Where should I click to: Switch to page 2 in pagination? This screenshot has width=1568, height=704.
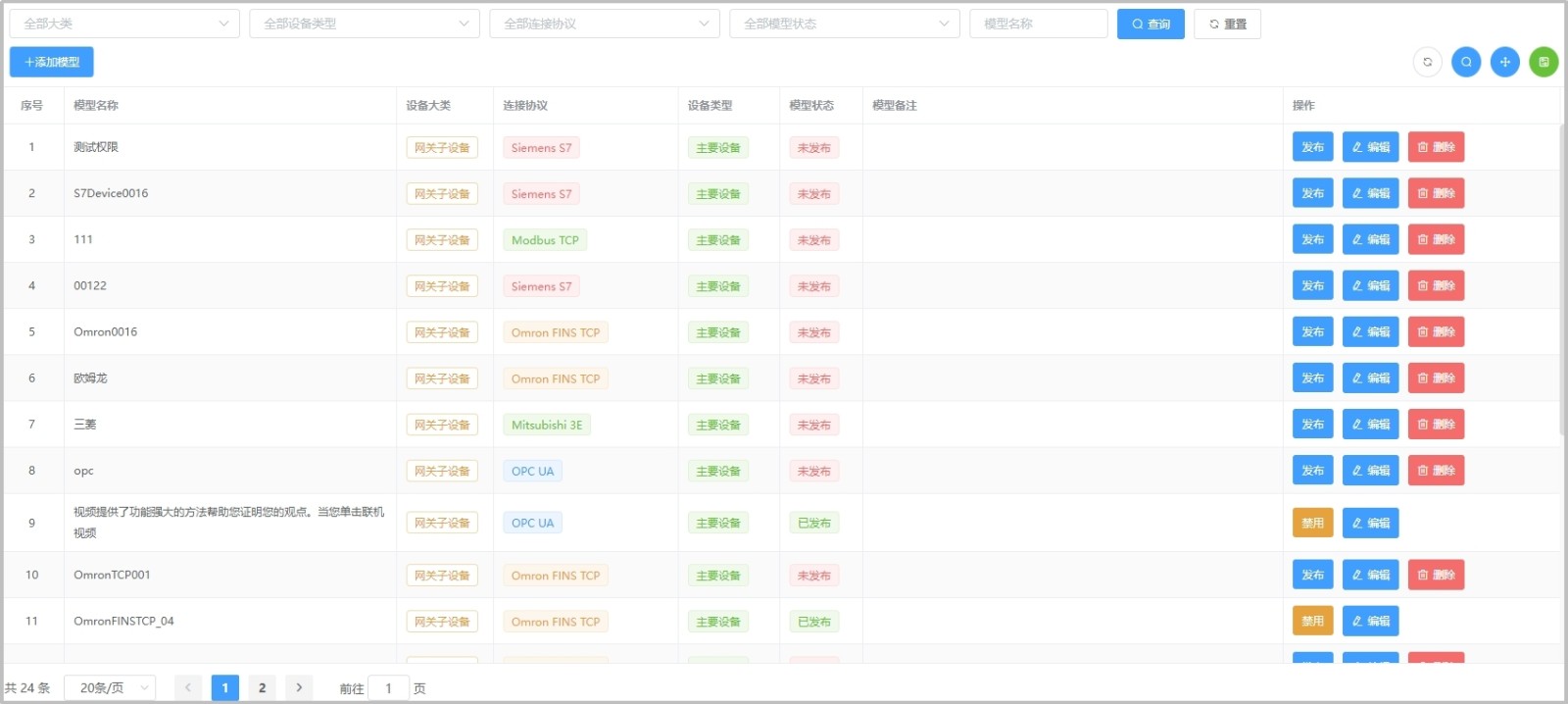[262, 687]
